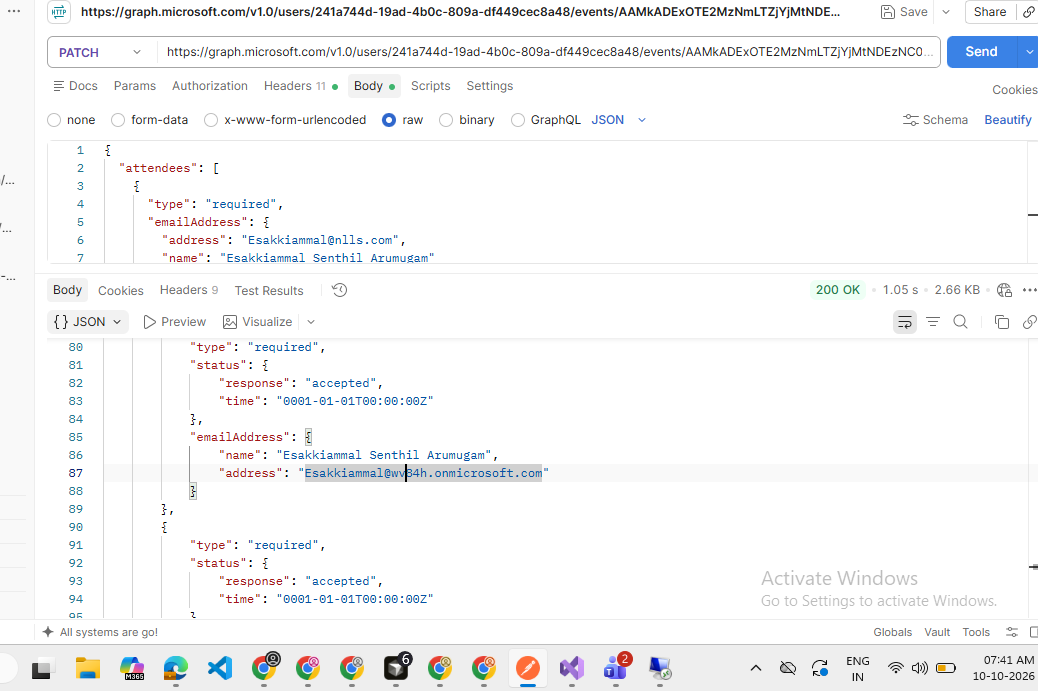Click the filter response icon
1038x691 pixels.
pos(933,322)
